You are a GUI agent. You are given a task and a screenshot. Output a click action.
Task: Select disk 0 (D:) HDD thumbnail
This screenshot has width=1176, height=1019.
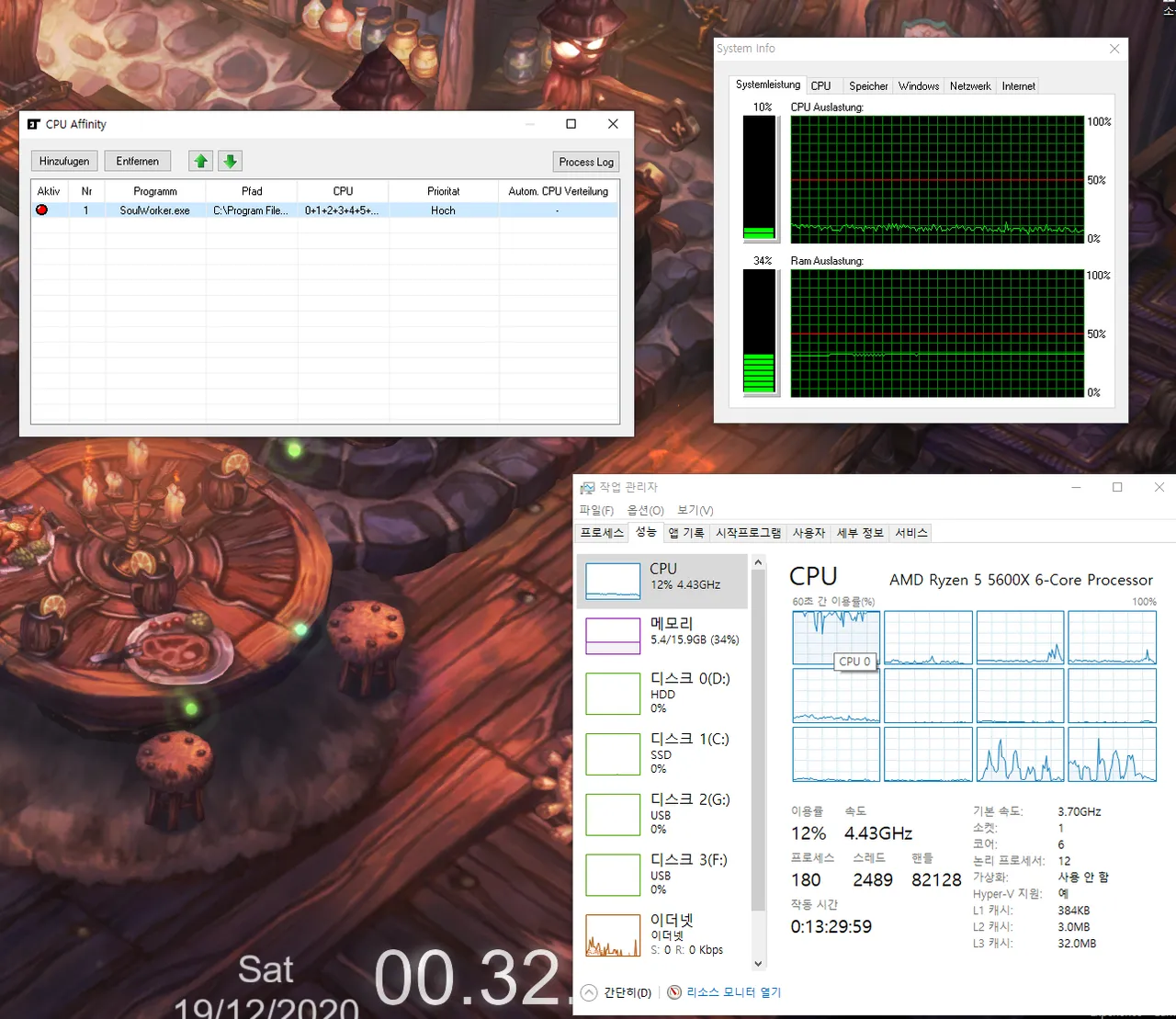(613, 694)
